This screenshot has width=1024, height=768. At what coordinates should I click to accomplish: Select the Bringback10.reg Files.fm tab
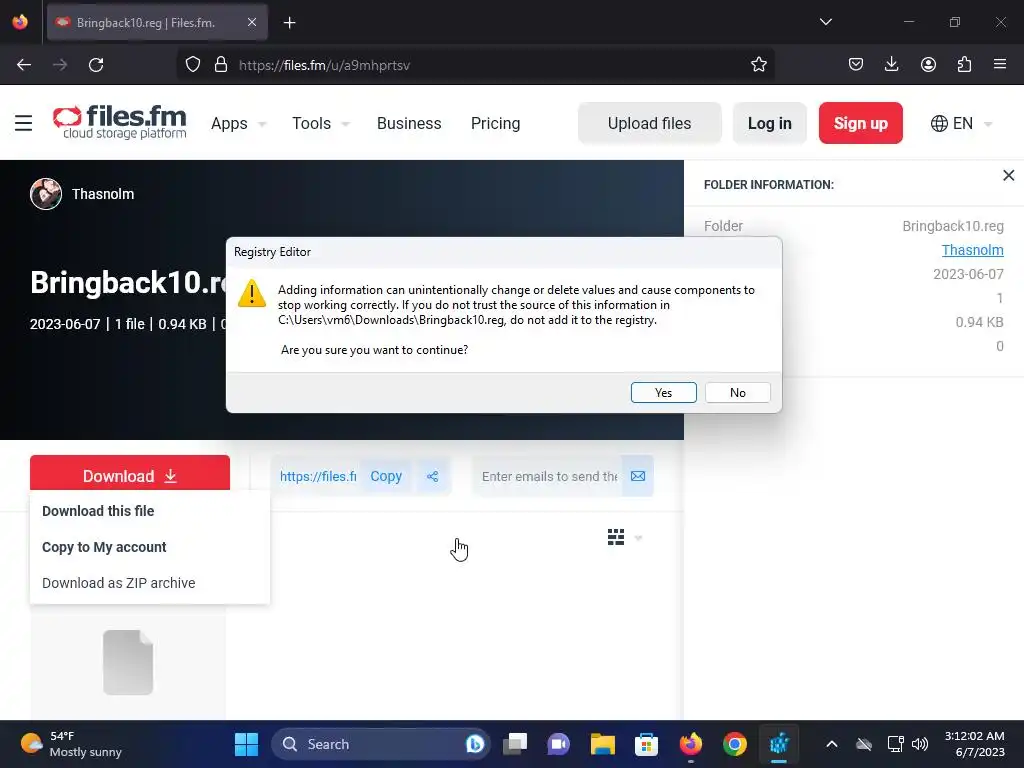coord(157,22)
